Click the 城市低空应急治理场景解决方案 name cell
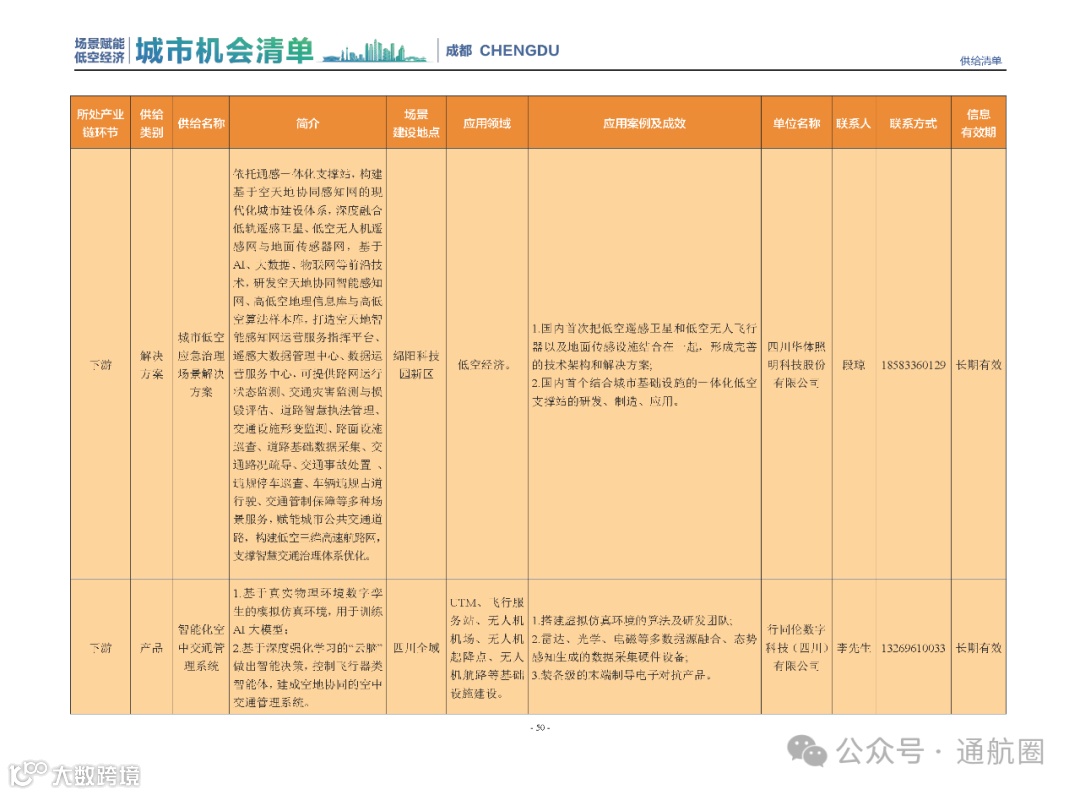The height and width of the screenshot is (795, 1080). (x=201, y=364)
